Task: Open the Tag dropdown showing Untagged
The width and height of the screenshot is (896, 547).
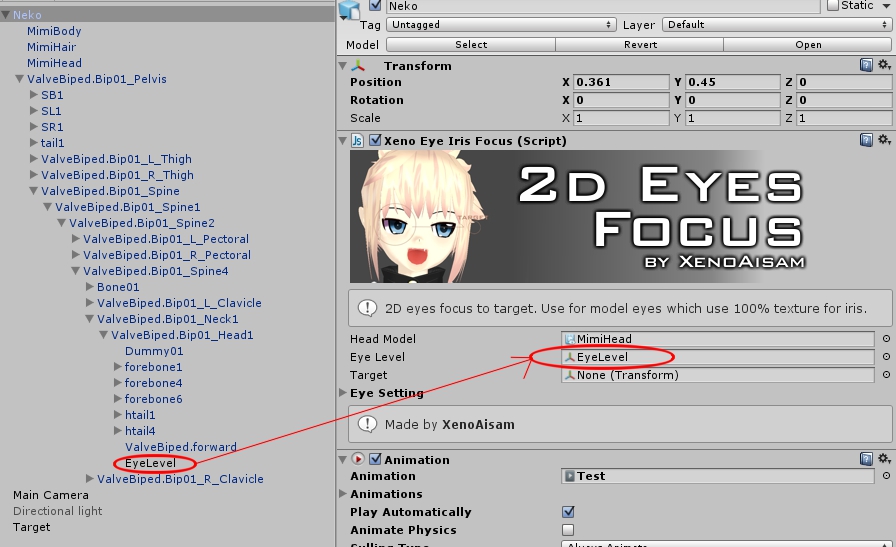Action: click(501, 24)
